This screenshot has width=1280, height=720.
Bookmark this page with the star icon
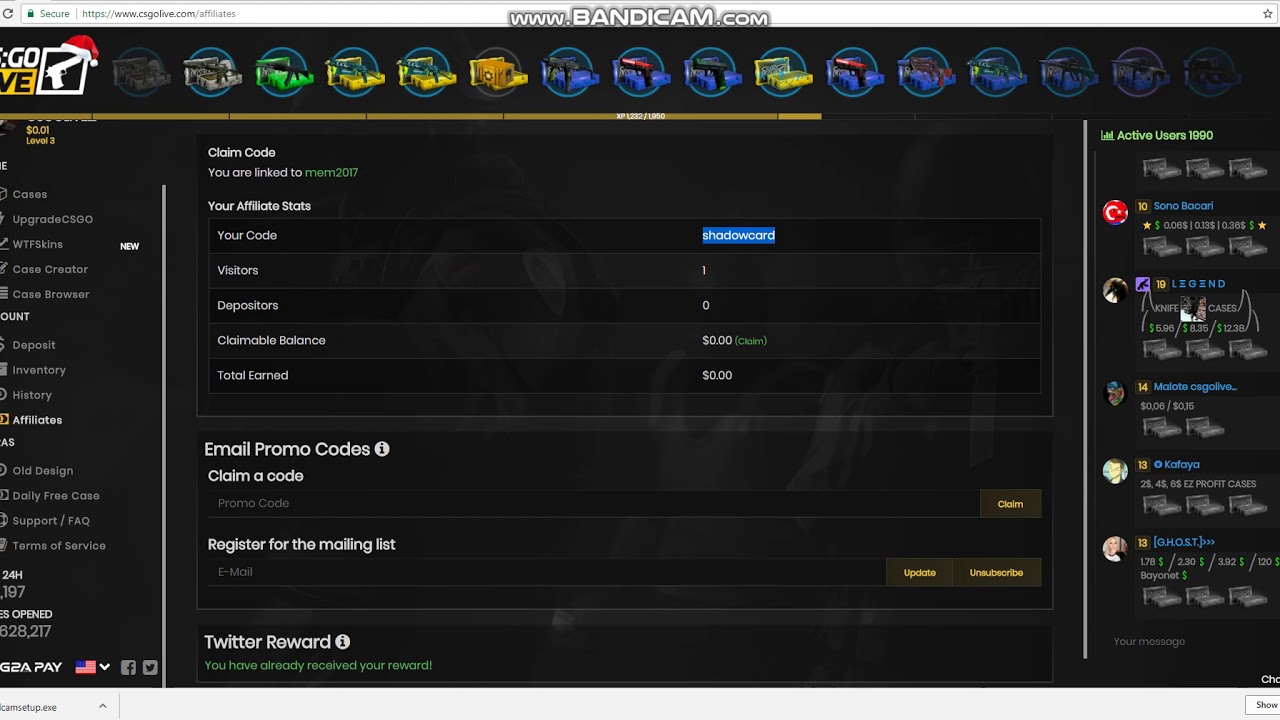(1268, 14)
